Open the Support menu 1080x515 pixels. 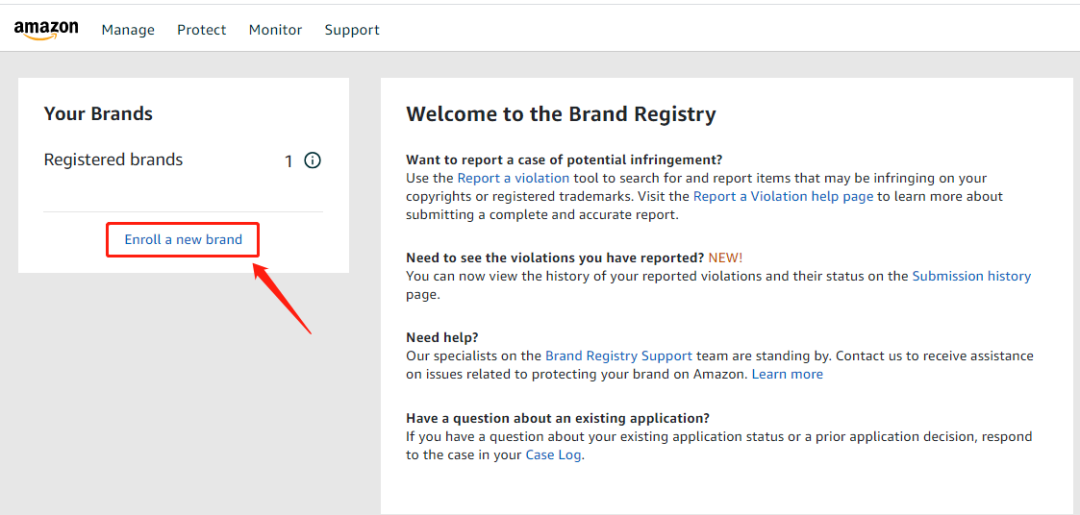pyautogui.click(x=351, y=30)
